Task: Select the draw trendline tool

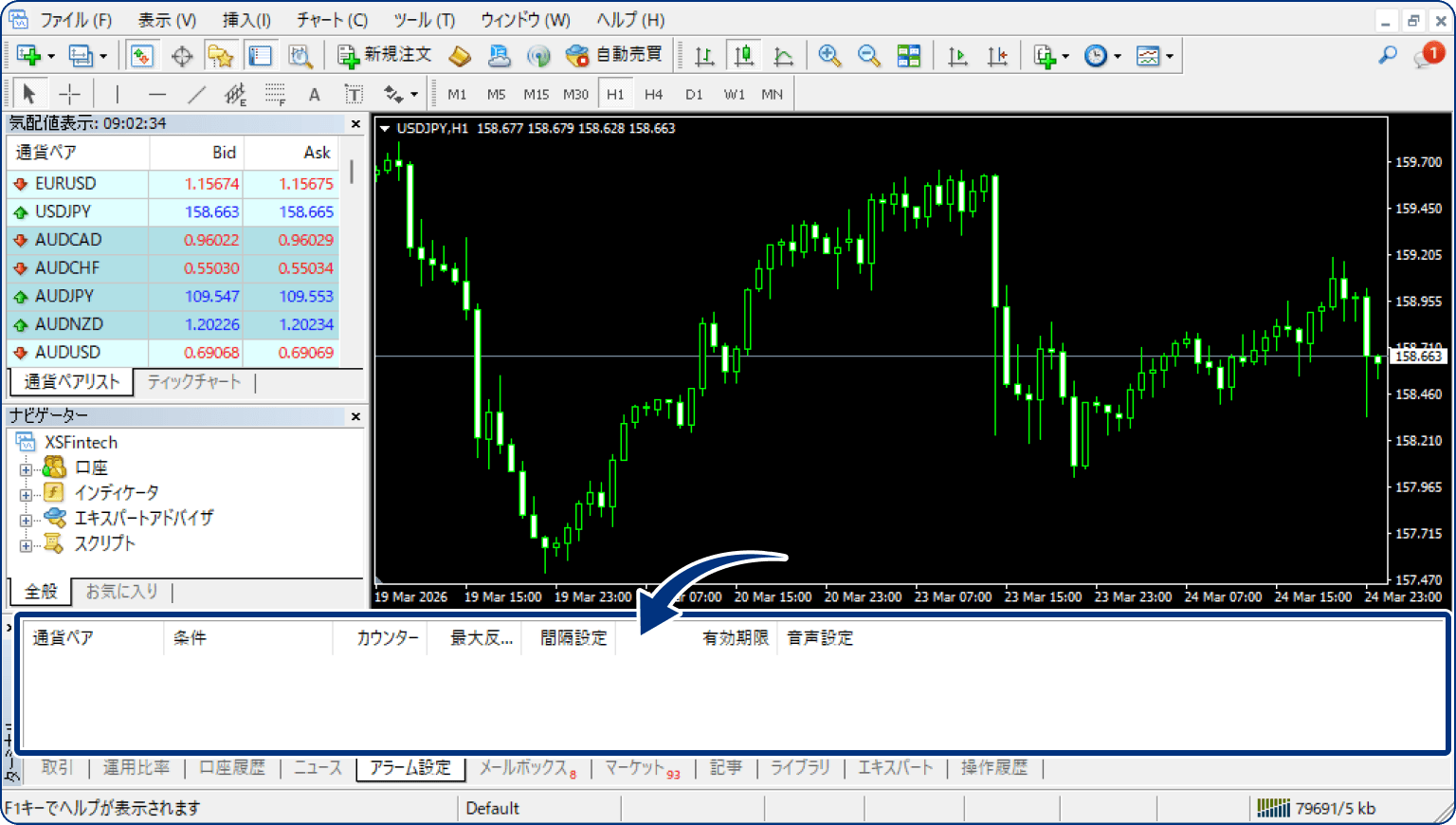Action: click(x=196, y=94)
